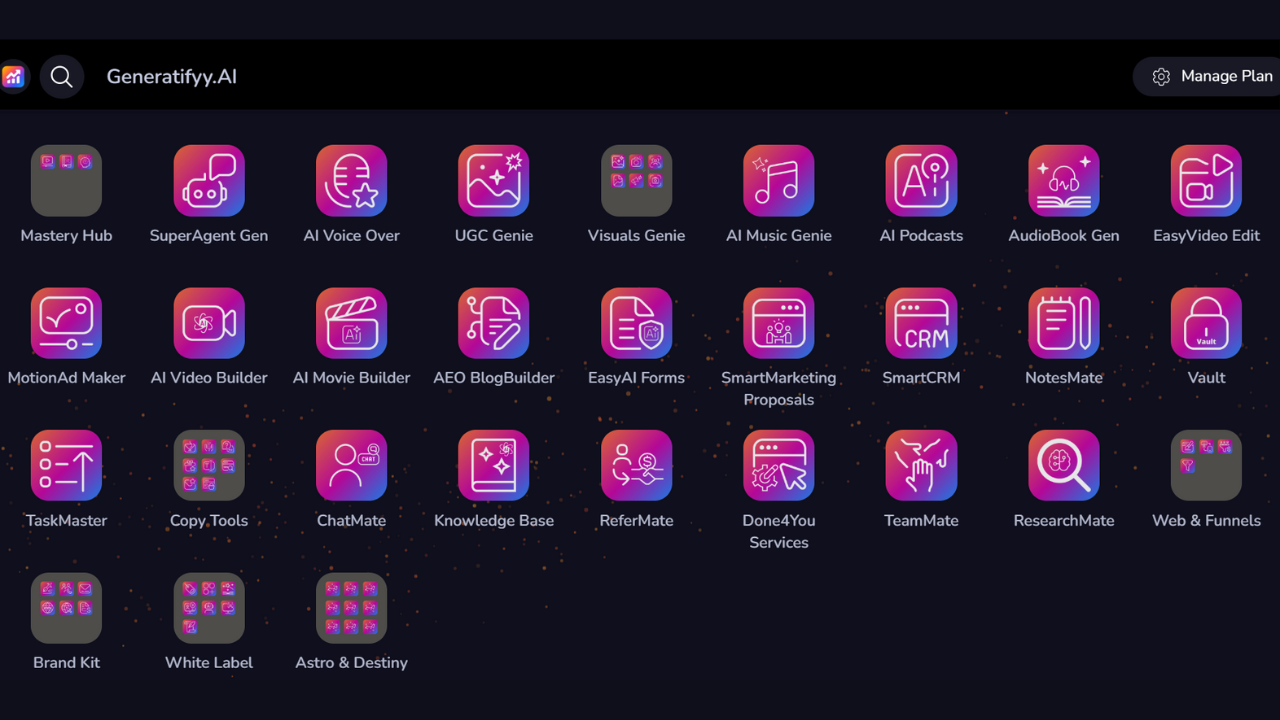Launch the AudioBook Gen tool
1280x720 pixels.
tap(1064, 181)
